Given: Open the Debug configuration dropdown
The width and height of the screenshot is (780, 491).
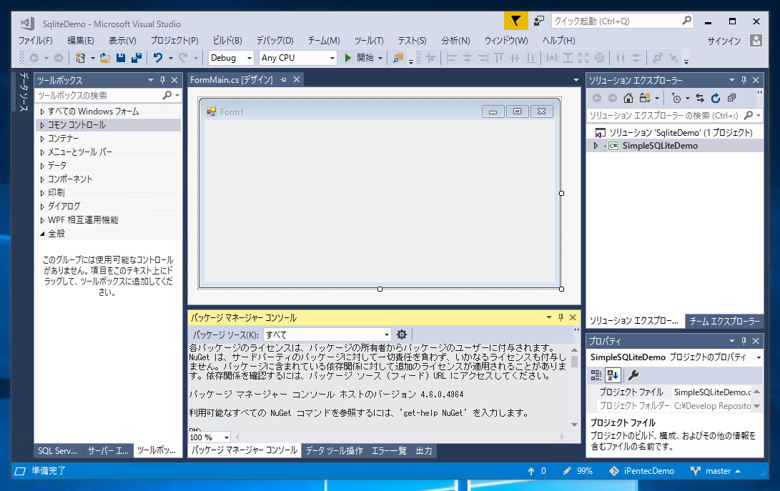Looking at the screenshot, I should tap(249, 58).
